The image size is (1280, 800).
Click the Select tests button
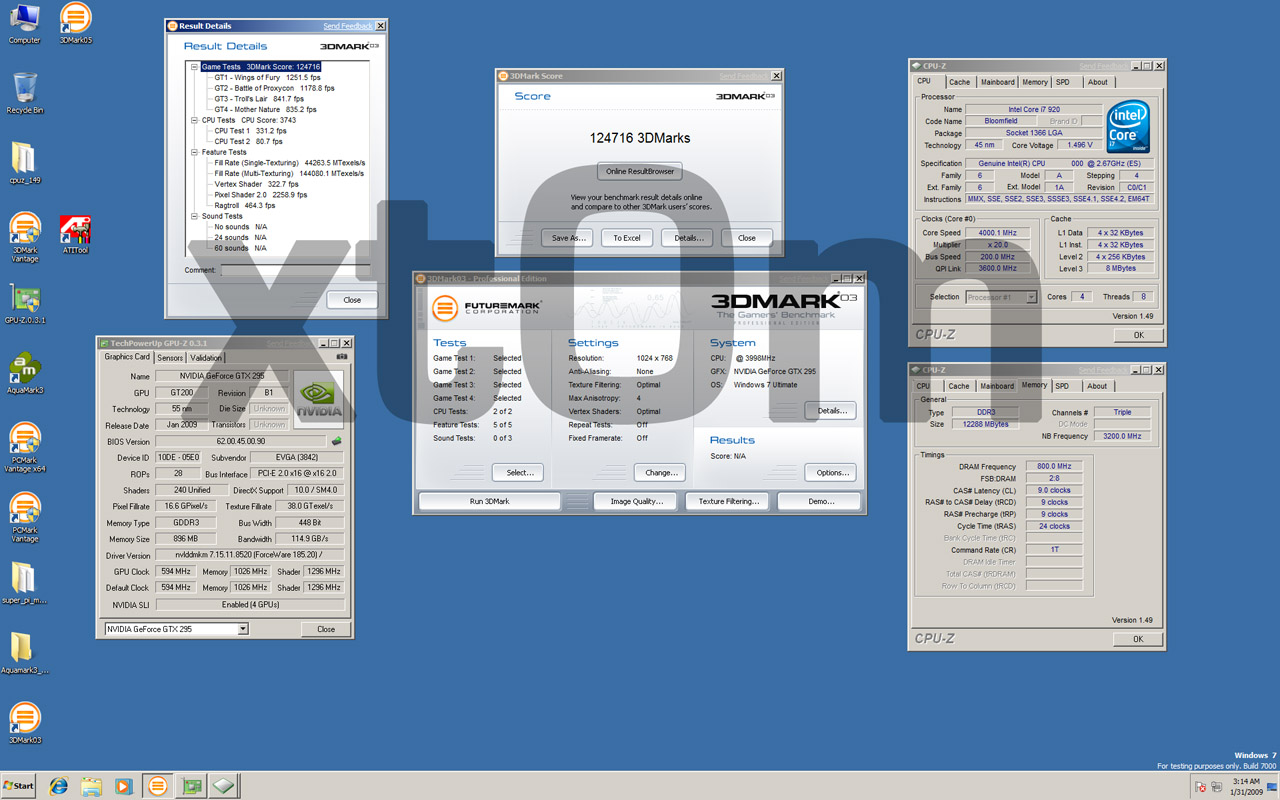tap(519, 472)
